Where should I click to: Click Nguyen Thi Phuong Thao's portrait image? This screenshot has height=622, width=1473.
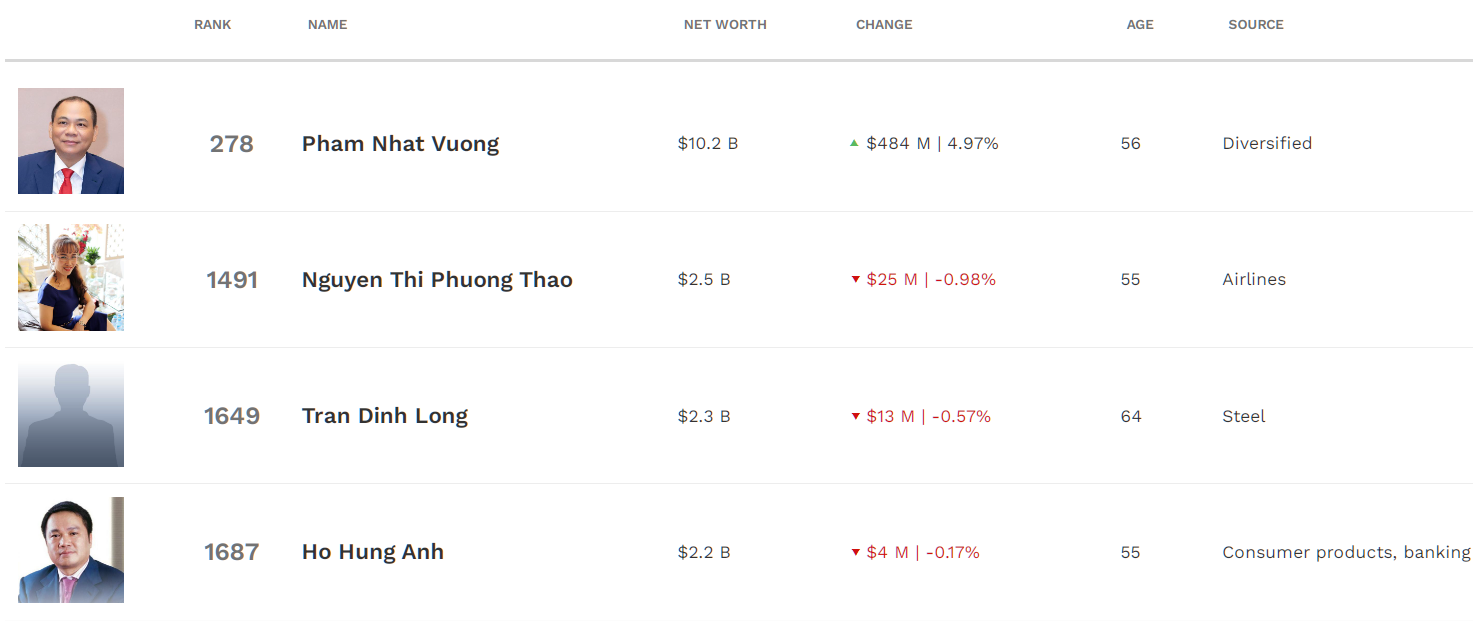point(71,277)
